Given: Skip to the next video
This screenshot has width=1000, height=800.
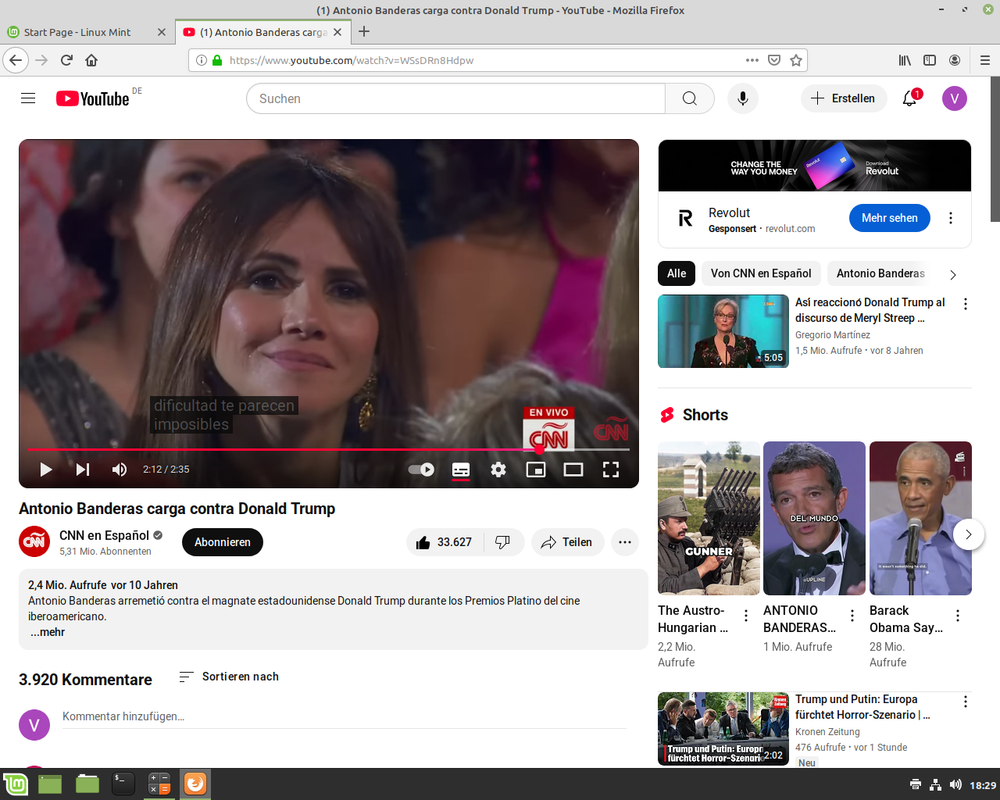Looking at the screenshot, I should coord(82,470).
